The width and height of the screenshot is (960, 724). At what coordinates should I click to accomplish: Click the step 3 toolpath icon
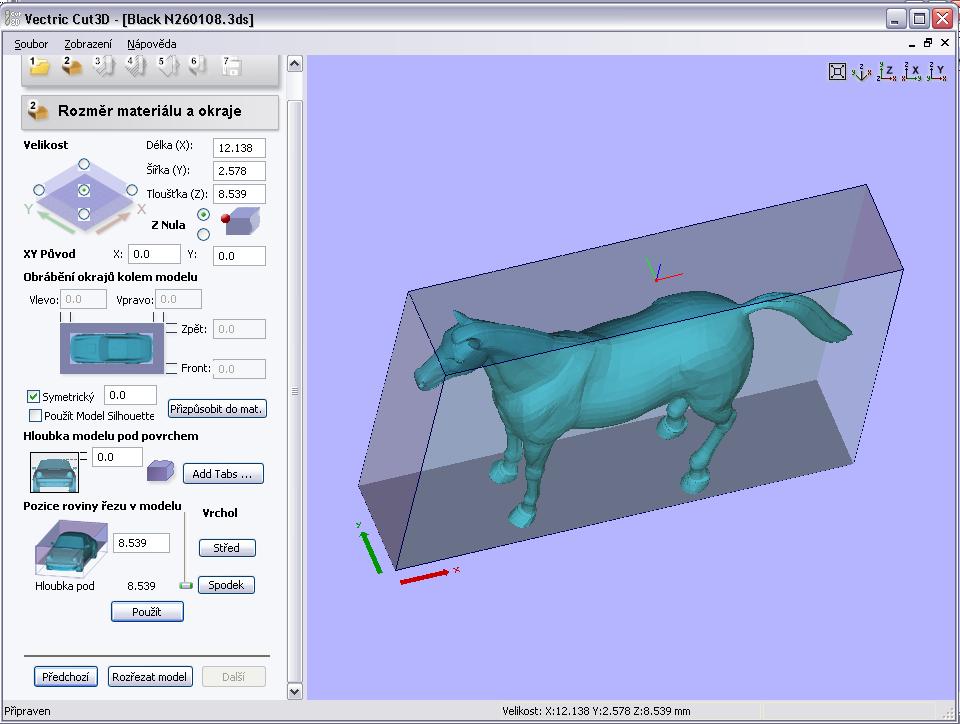[103, 66]
